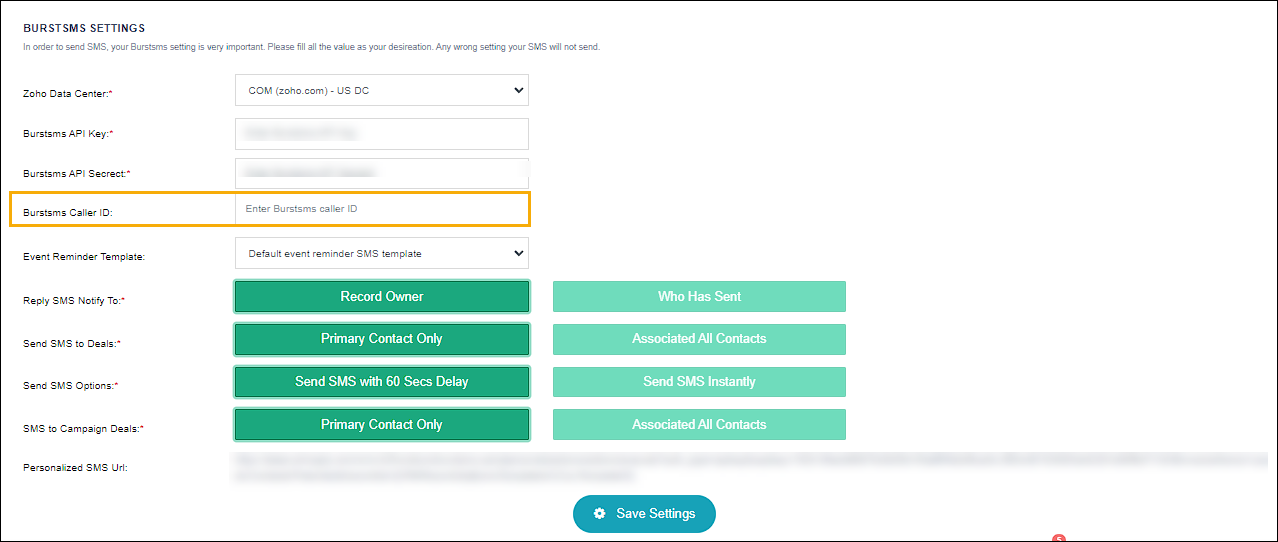Click the Reply SMS Notify To label
This screenshot has height=542, width=1278.
pyautogui.click(x=74, y=300)
